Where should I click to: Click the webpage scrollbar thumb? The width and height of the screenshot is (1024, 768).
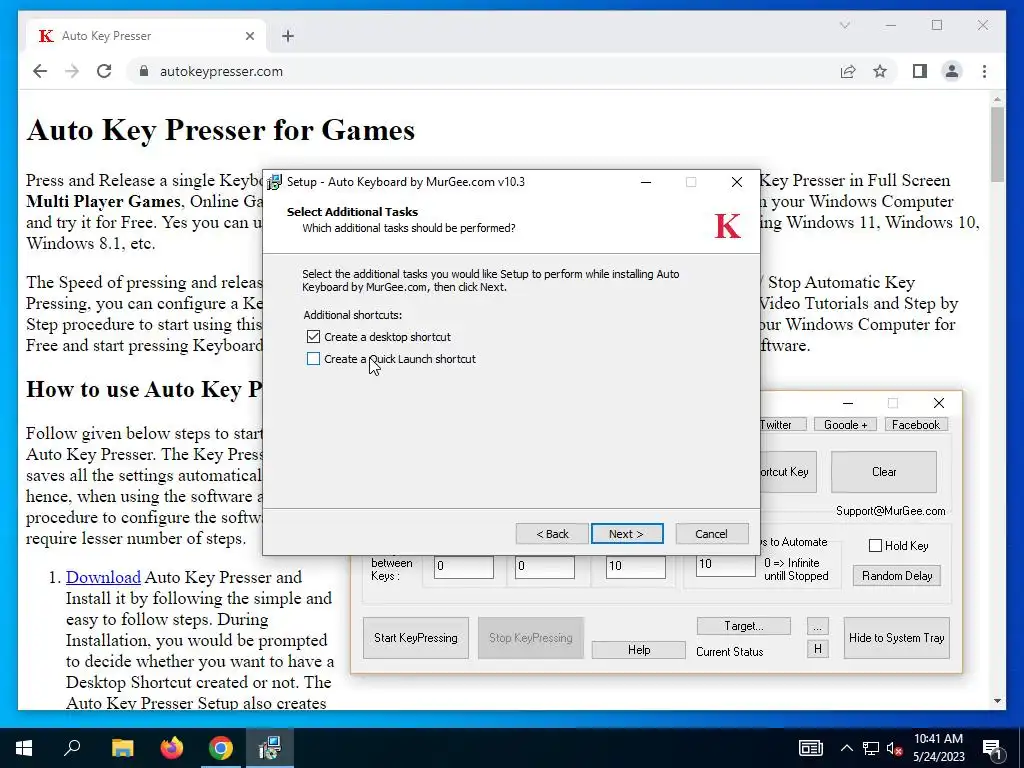pos(997,145)
